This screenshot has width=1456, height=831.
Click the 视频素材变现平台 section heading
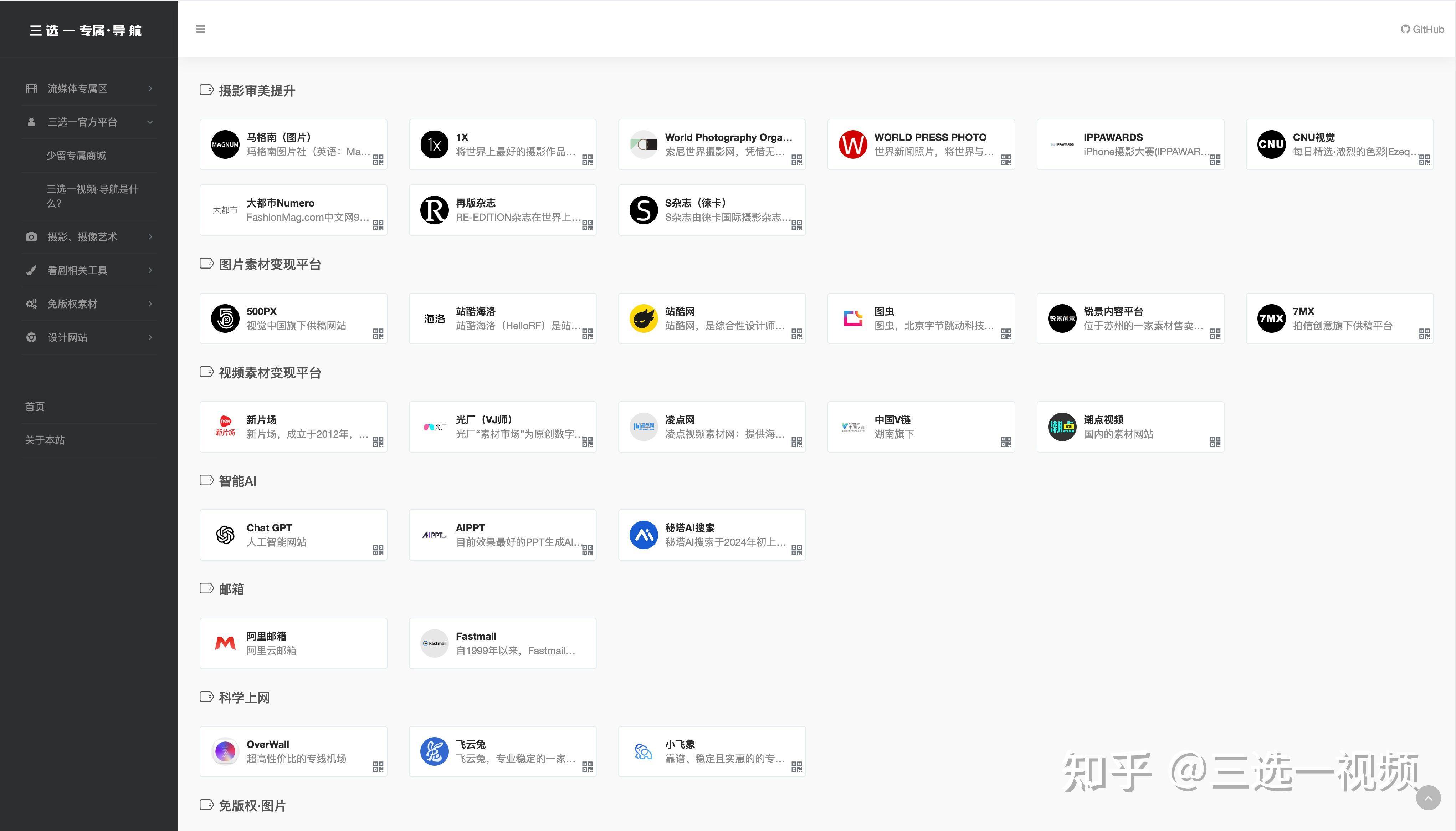[270, 373]
